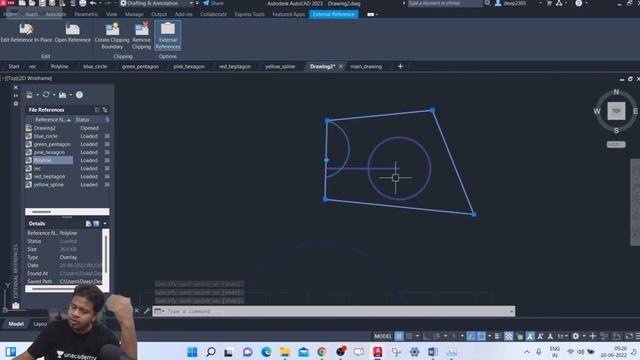640x360 pixels.
Task: Click the Plot printer icon in toolbar
Action: (x=83, y=3)
